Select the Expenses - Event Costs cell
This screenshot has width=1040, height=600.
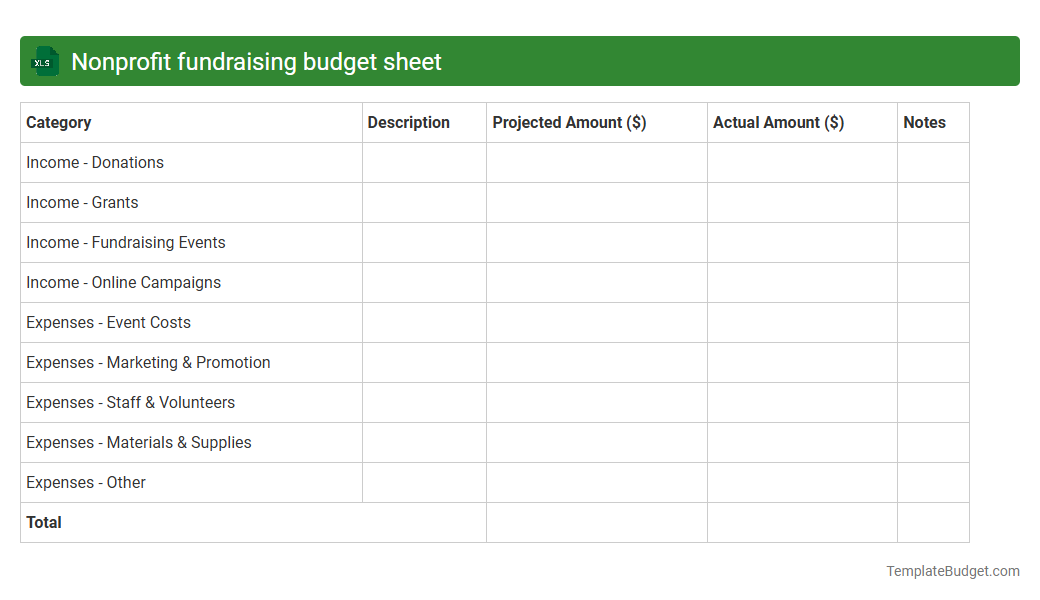point(108,322)
